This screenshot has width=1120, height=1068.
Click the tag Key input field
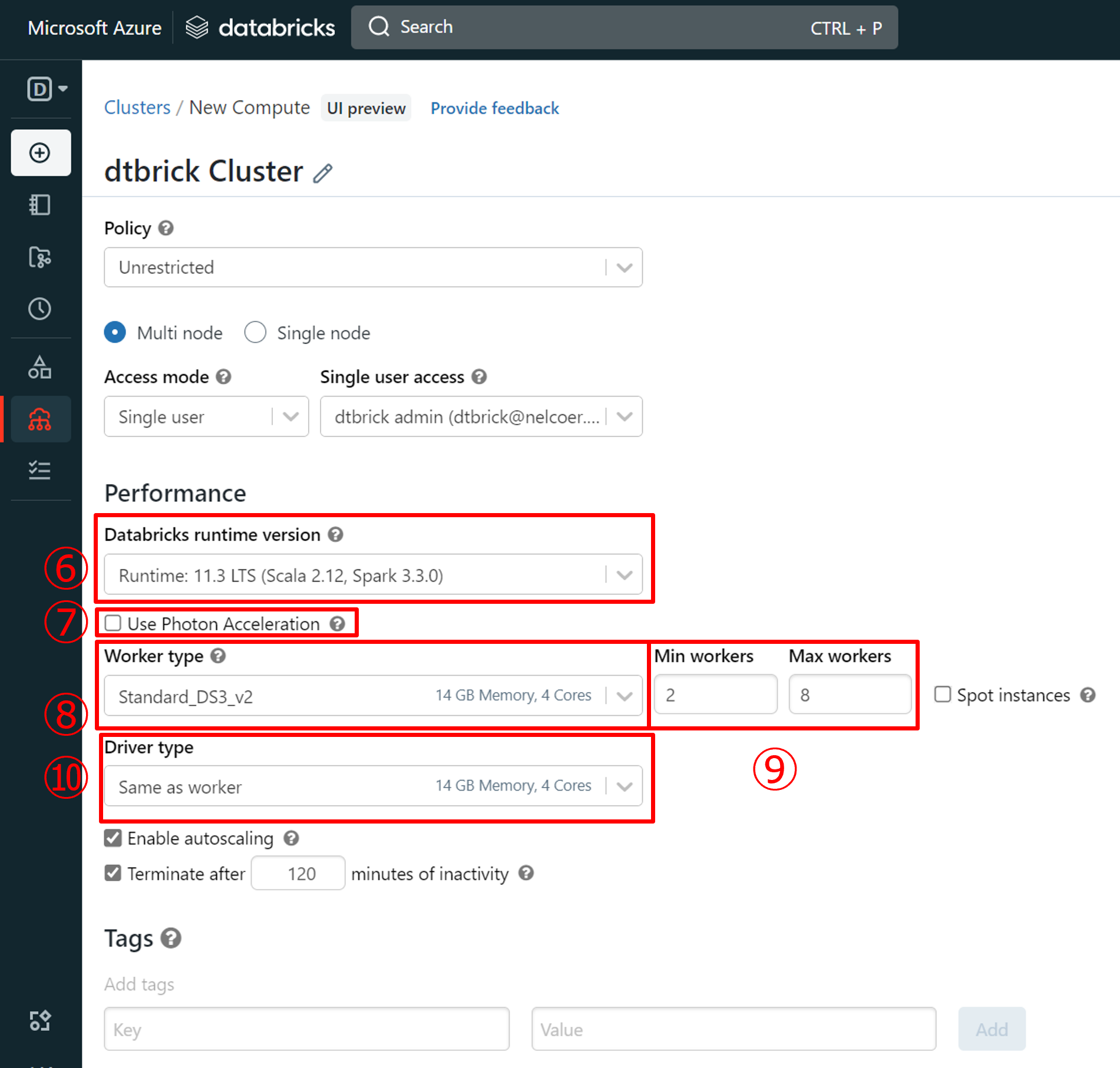[306, 1029]
